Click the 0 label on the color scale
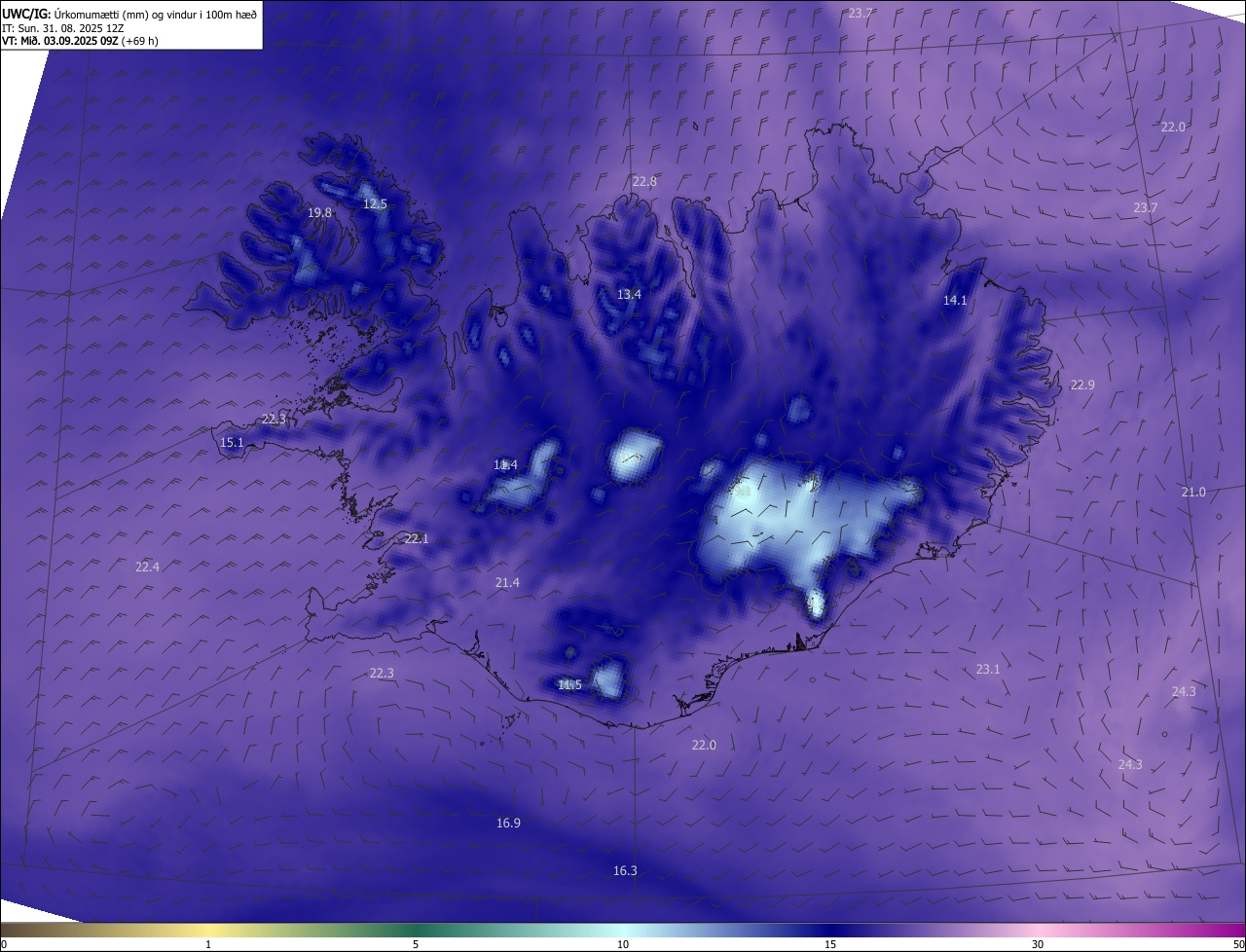The height and width of the screenshot is (952, 1246). click(4, 944)
